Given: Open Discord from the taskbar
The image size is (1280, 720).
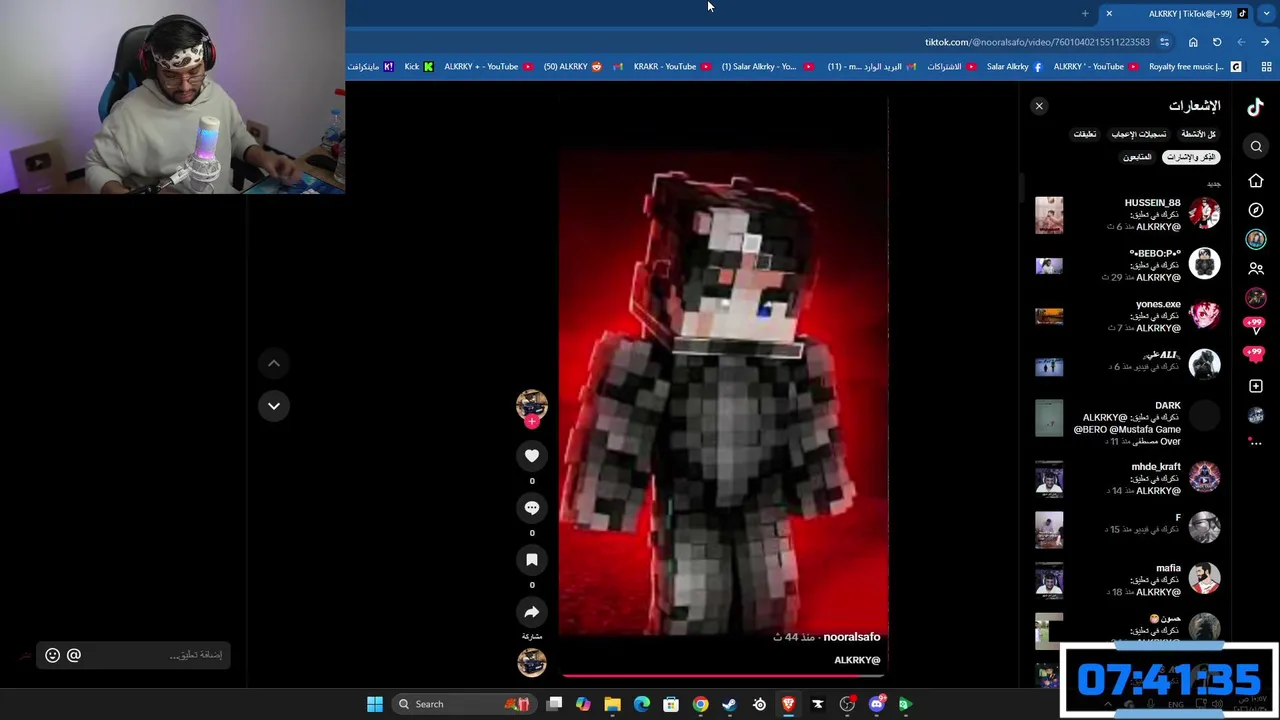Looking at the screenshot, I should coord(877,704).
